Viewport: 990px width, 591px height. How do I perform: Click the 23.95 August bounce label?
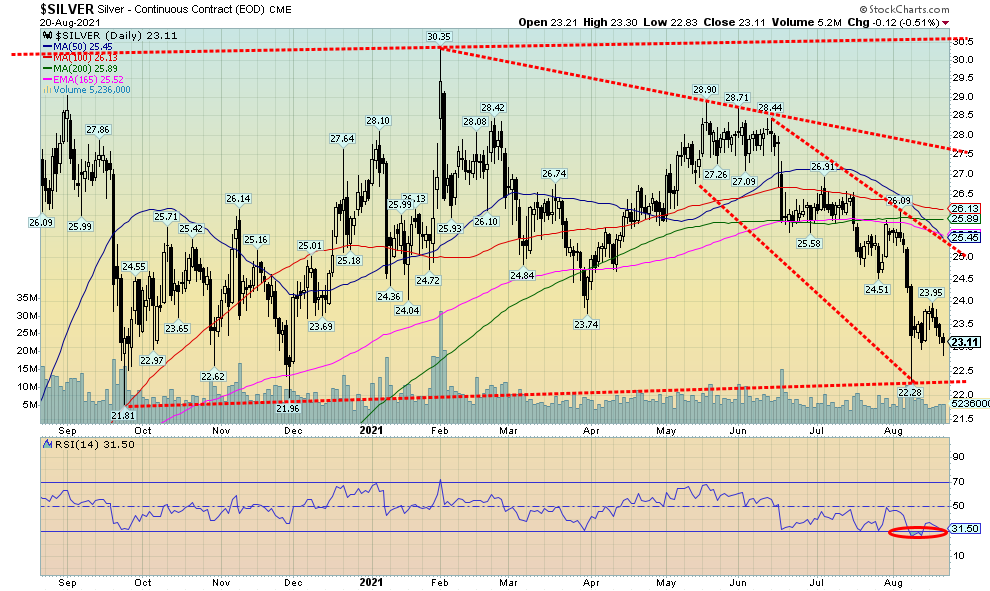[x=930, y=293]
